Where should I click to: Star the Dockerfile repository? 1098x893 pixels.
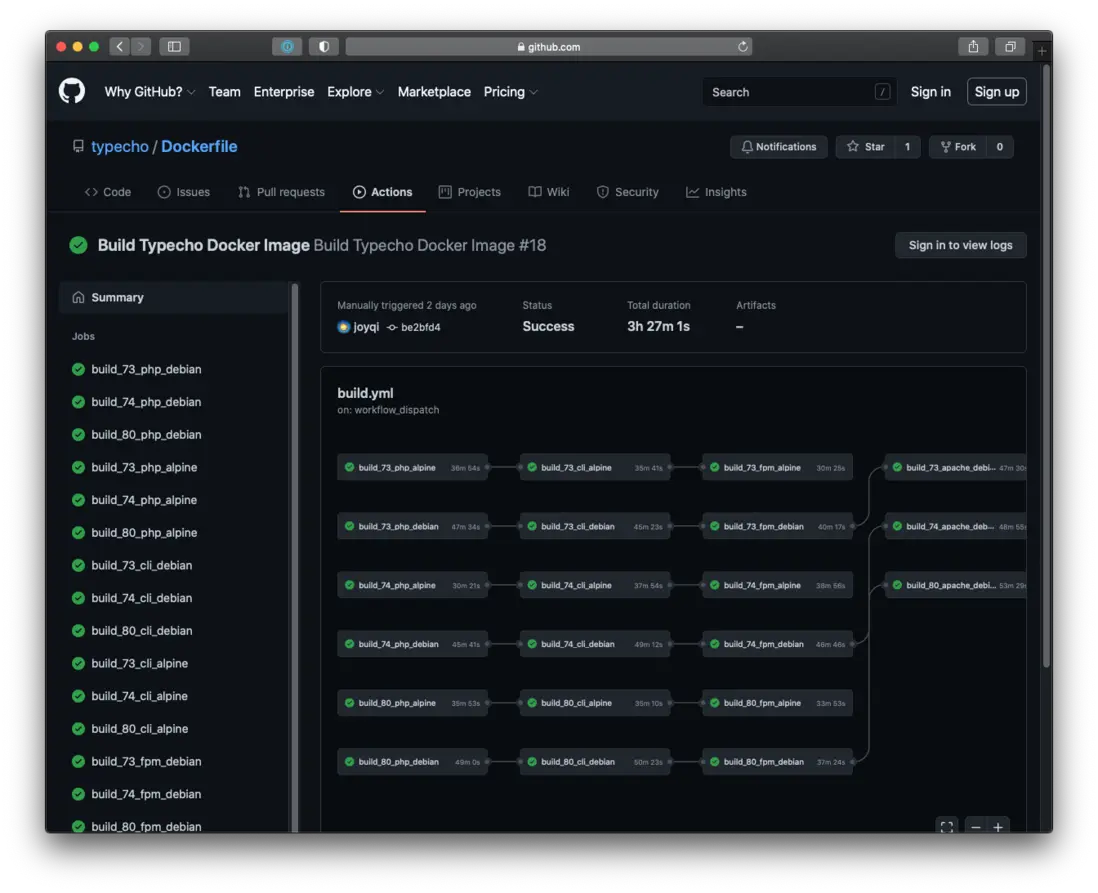pos(865,147)
